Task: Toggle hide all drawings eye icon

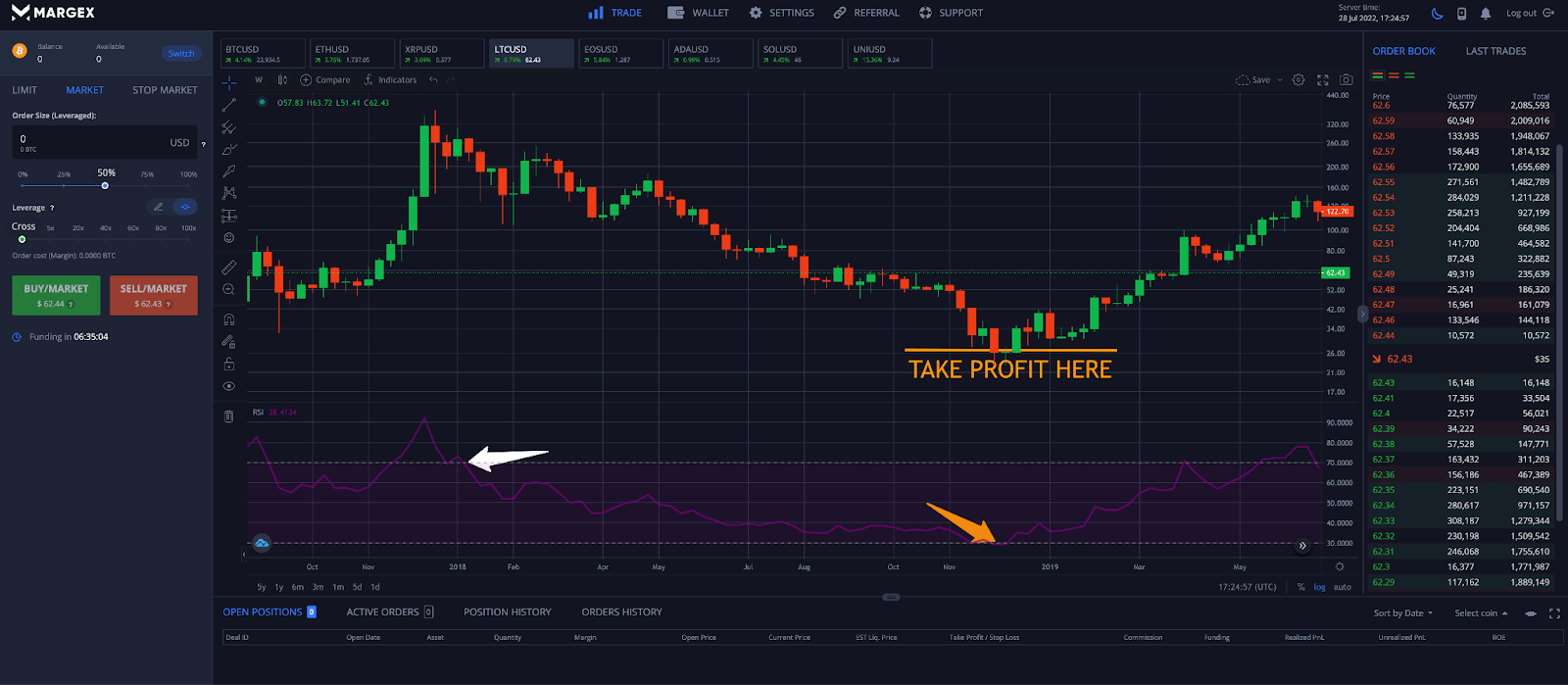Action: (229, 386)
